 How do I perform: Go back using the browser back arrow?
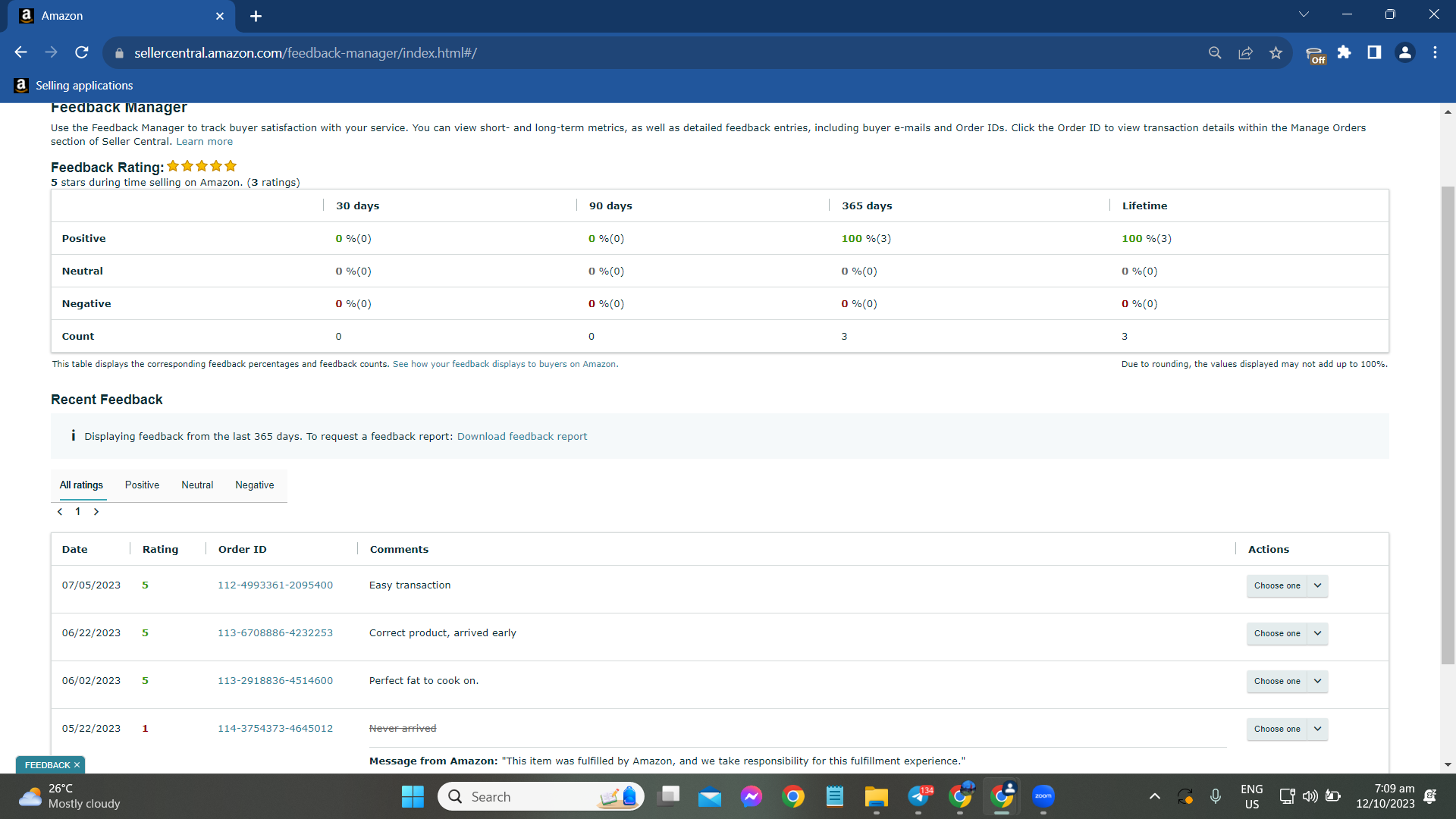pos(20,52)
